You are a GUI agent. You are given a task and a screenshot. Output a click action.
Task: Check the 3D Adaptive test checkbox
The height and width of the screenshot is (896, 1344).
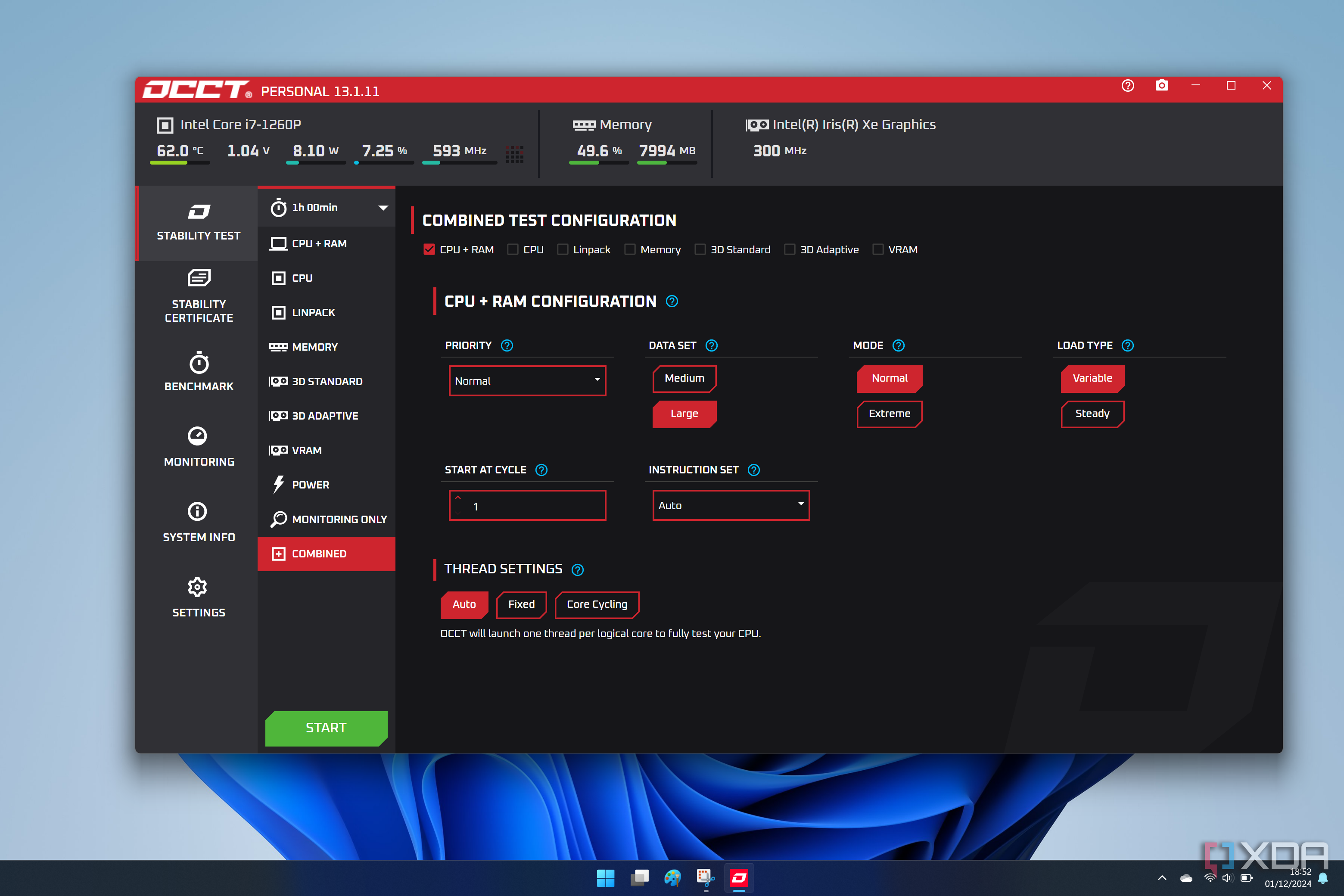pos(790,250)
